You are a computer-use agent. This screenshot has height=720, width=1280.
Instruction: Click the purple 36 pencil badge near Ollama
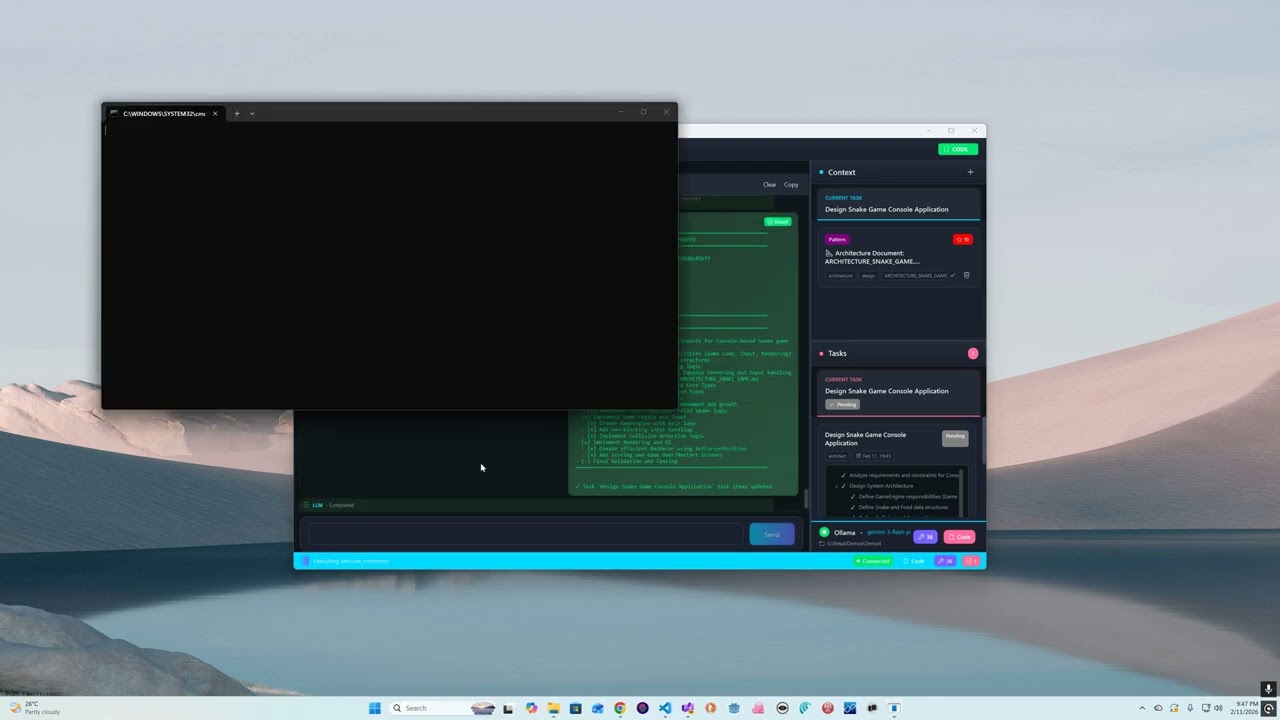pyautogui.click(x=925, y=537)
